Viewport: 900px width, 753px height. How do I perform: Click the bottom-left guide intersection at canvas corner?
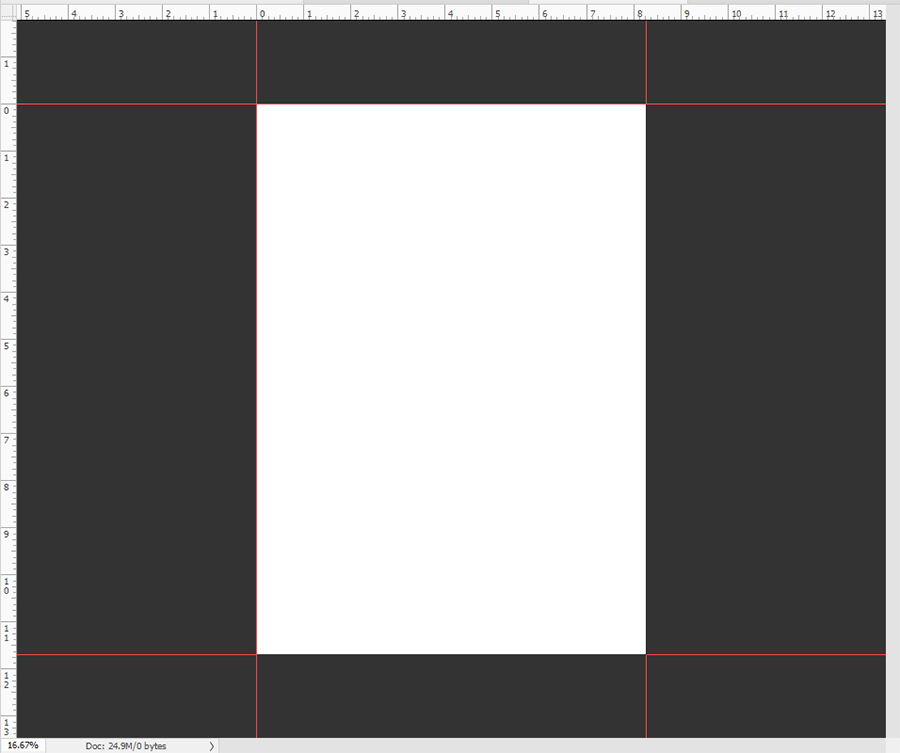point(257,654)
